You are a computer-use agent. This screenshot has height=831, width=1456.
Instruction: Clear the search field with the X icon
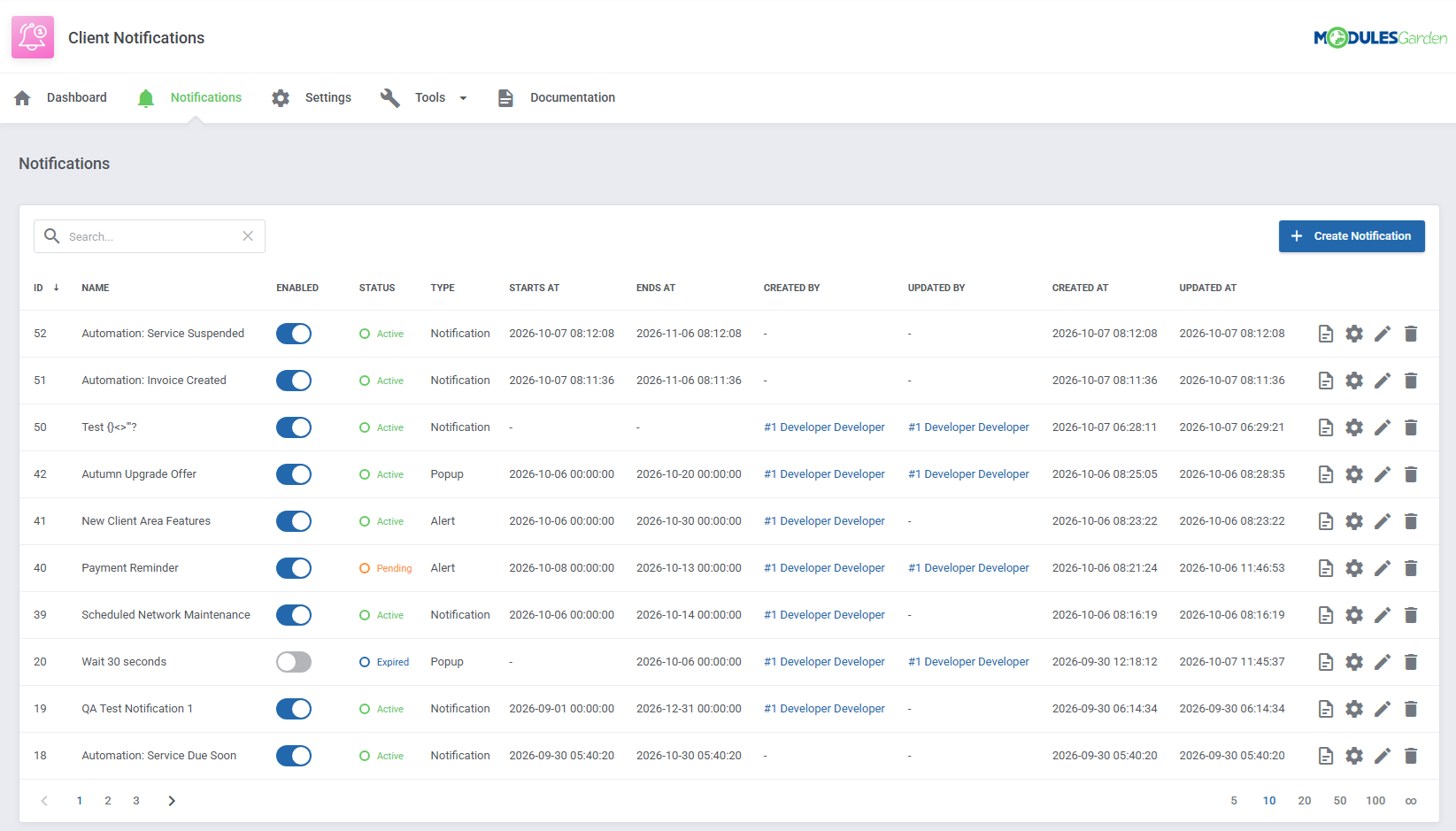(x=248, y=236)
